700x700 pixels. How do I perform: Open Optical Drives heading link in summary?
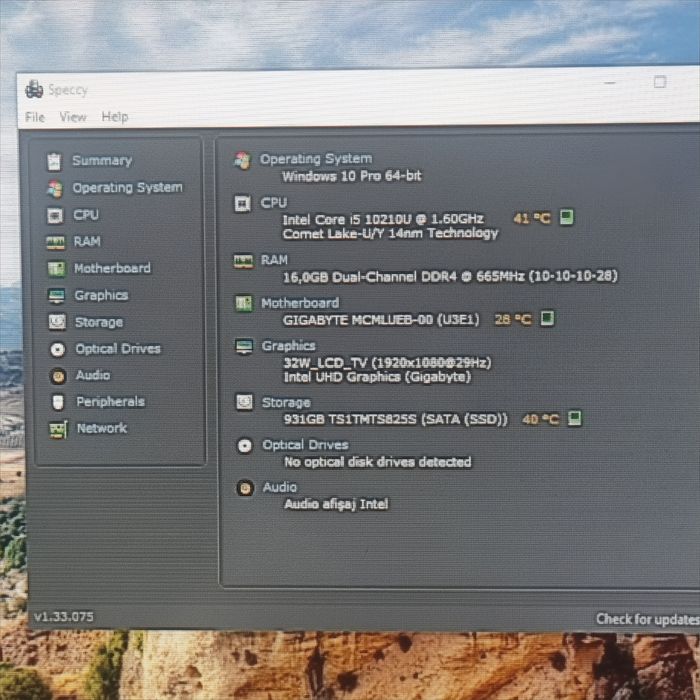point(305,445)
